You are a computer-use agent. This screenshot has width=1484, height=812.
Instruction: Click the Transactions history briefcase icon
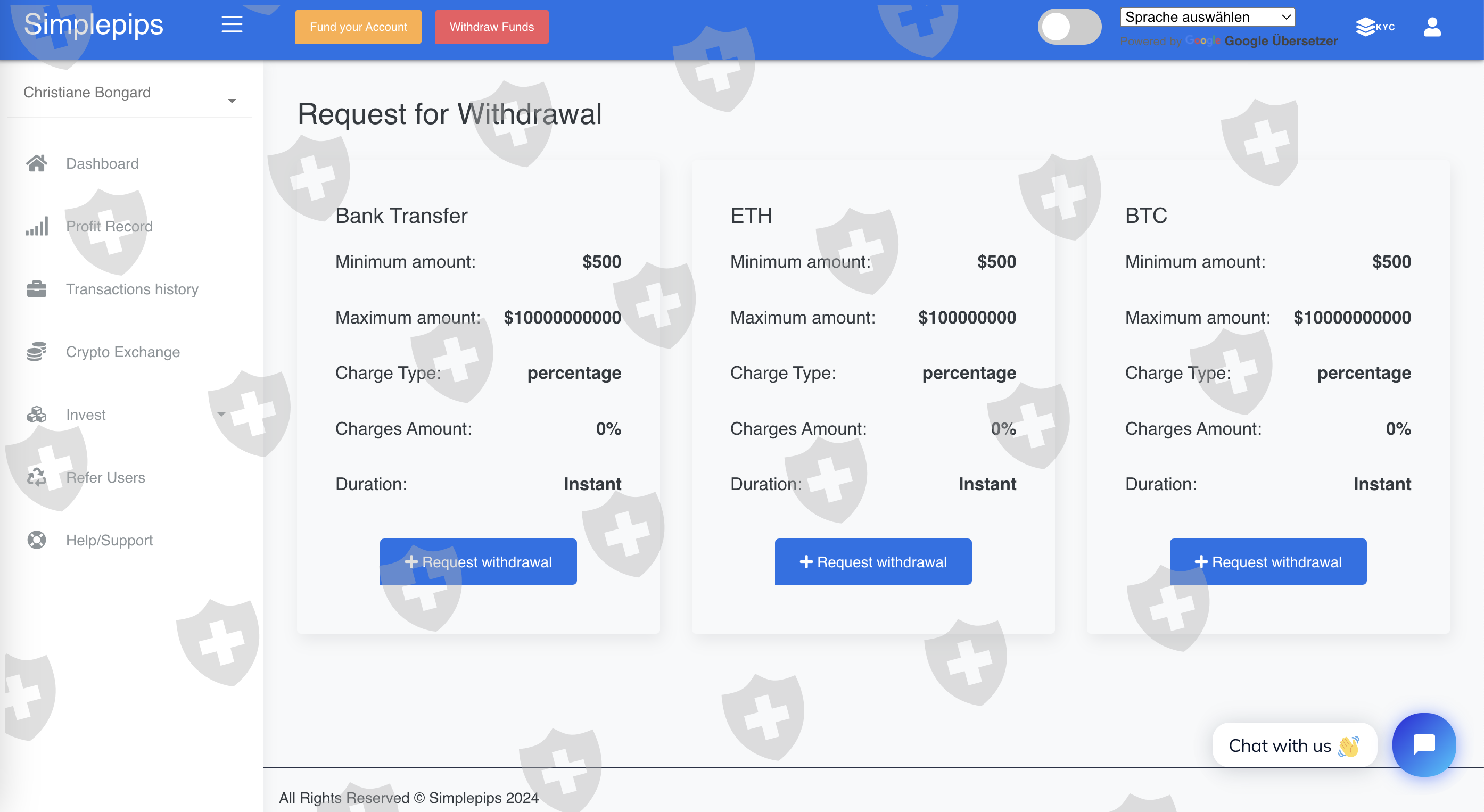(x=36, y=289)
